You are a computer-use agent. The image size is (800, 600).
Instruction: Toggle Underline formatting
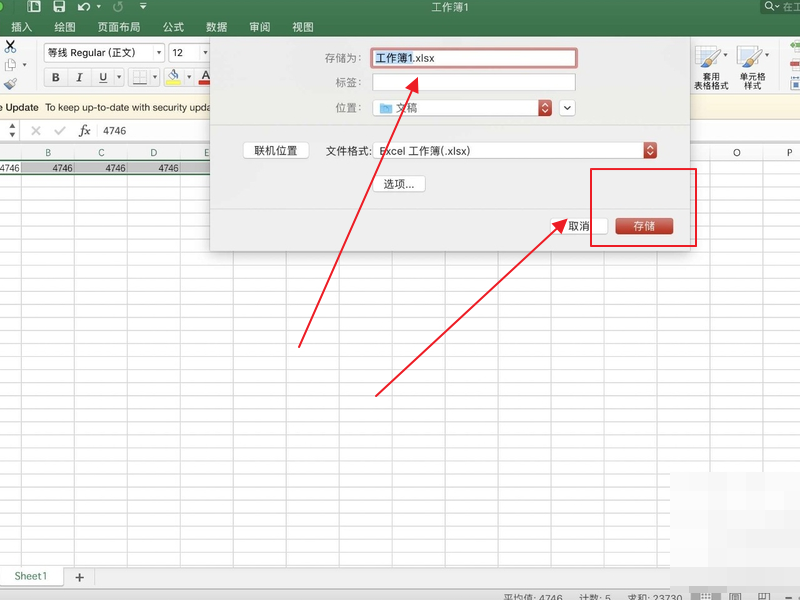tap(103, 78)
